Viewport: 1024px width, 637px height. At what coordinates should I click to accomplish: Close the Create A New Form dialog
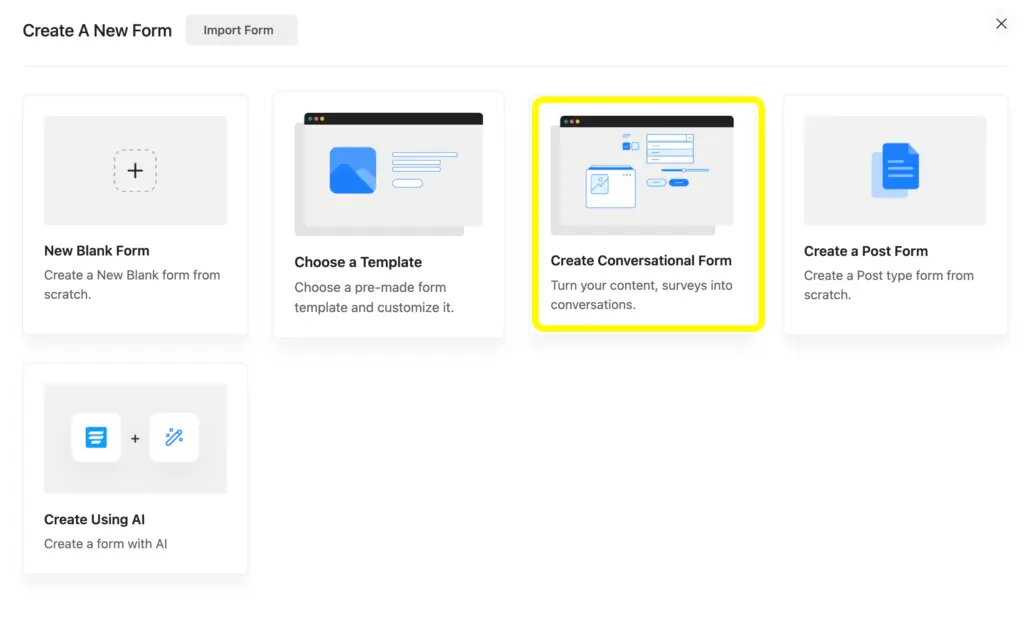tap(1001, 24)
